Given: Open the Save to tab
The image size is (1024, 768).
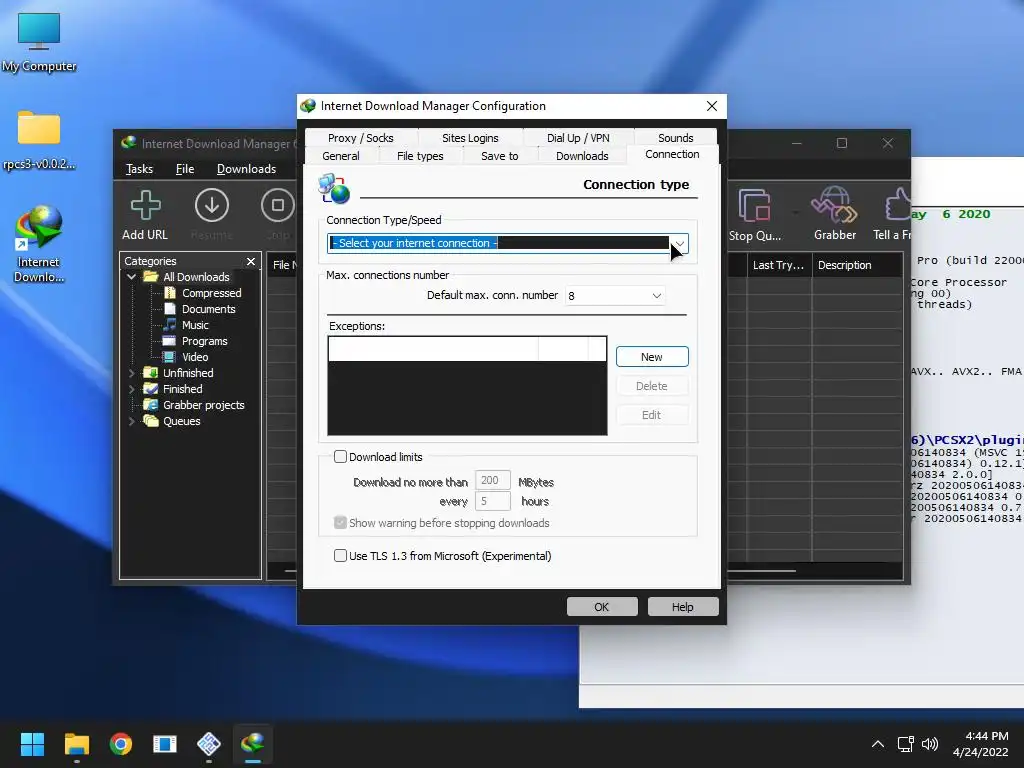Looking at the screenshot, I should 500,156.
